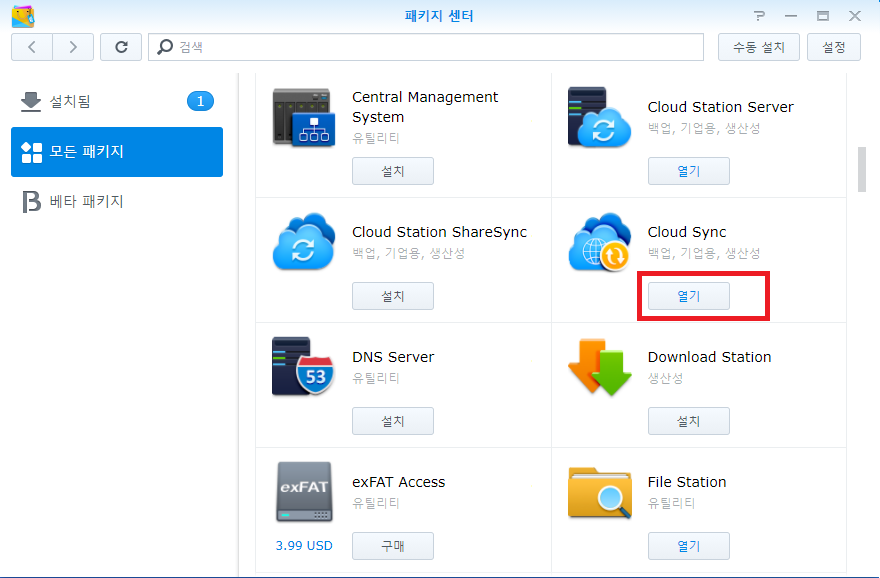Viewport: 880px width, 578px height.
Task: Install DNS Server package
Action: click(x=393, y=421)
